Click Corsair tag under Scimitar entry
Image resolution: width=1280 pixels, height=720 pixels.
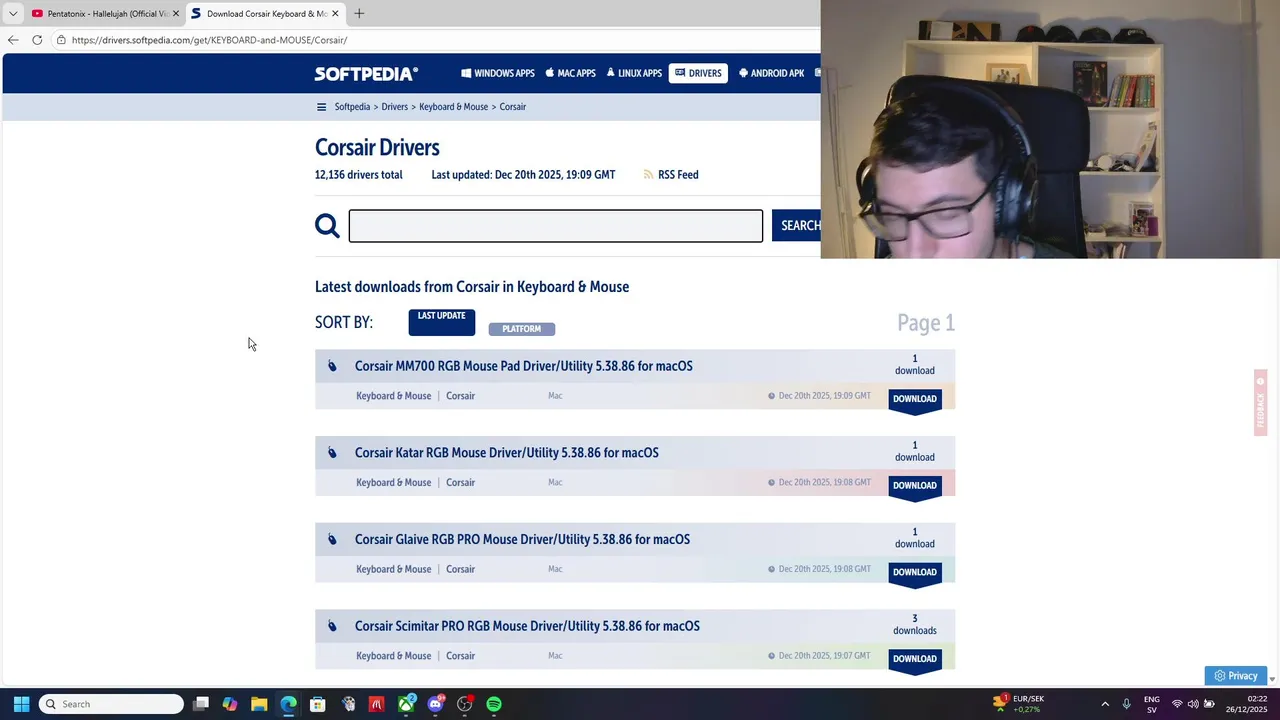point(460,656)
